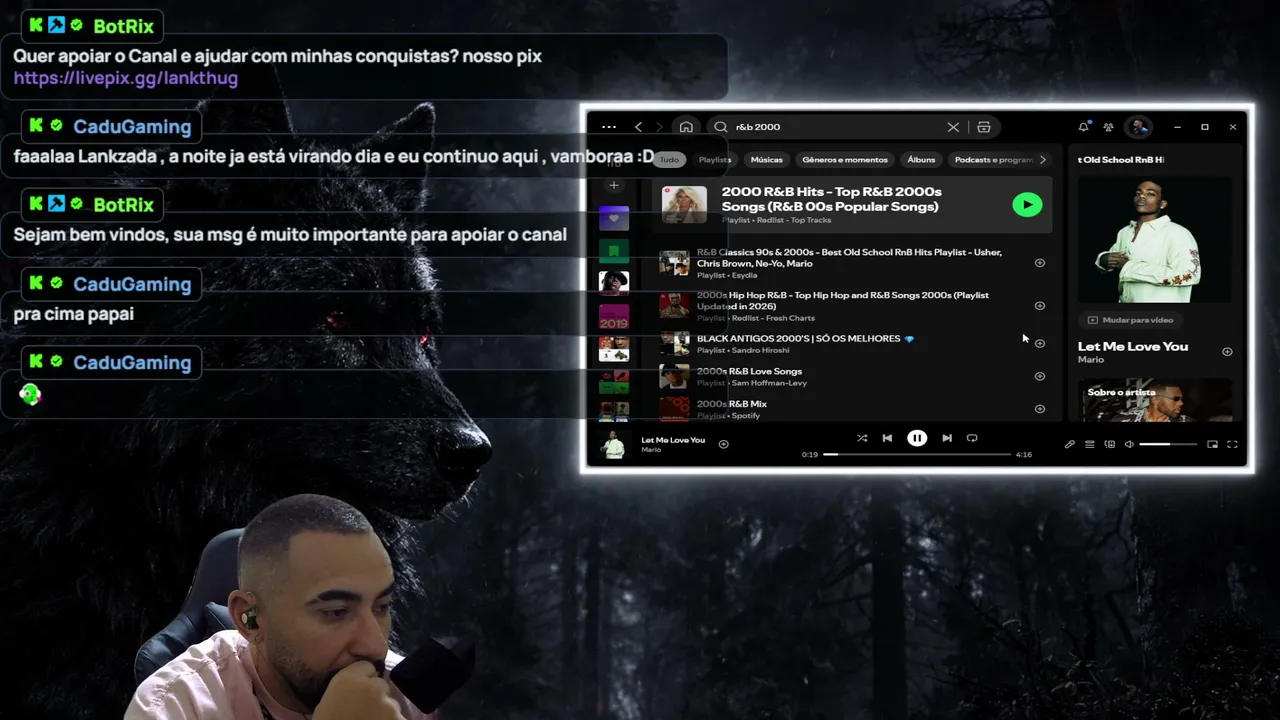Select the Gêneros e momentos filter
This screenshot has height=720, width=1280.
(845, 160)
